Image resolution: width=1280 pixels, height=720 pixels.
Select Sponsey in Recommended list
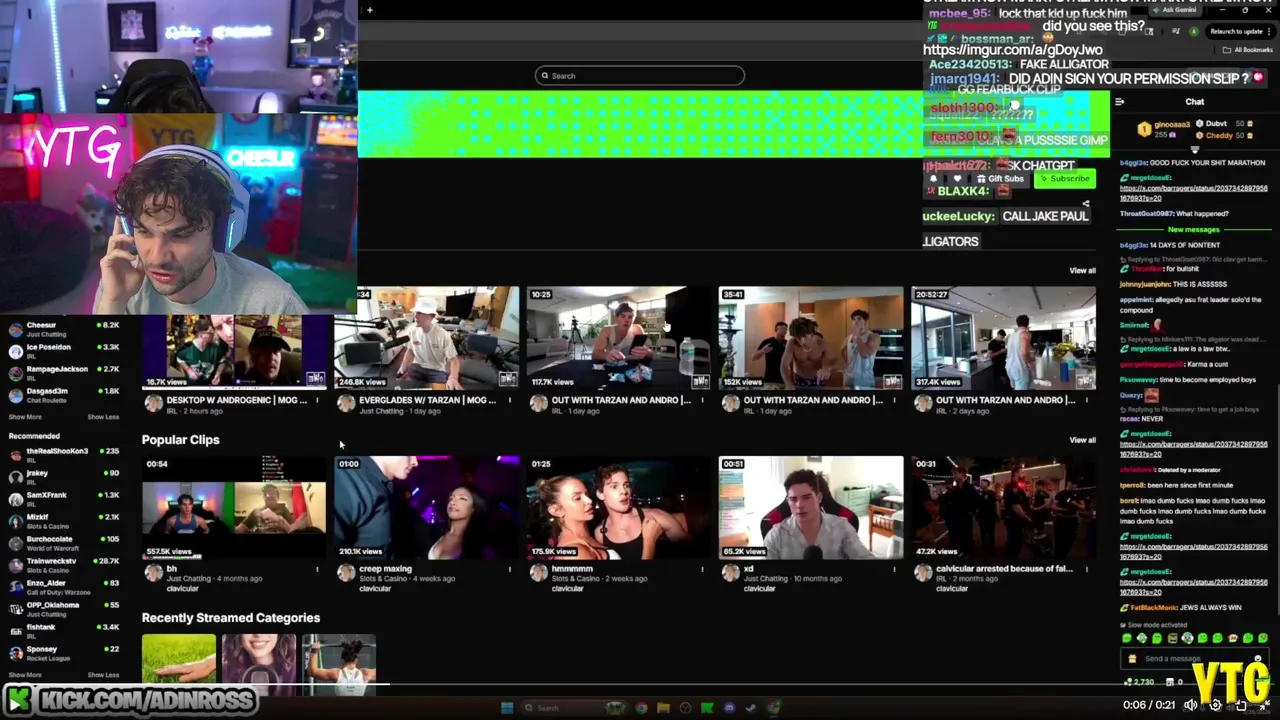point(64,652)
